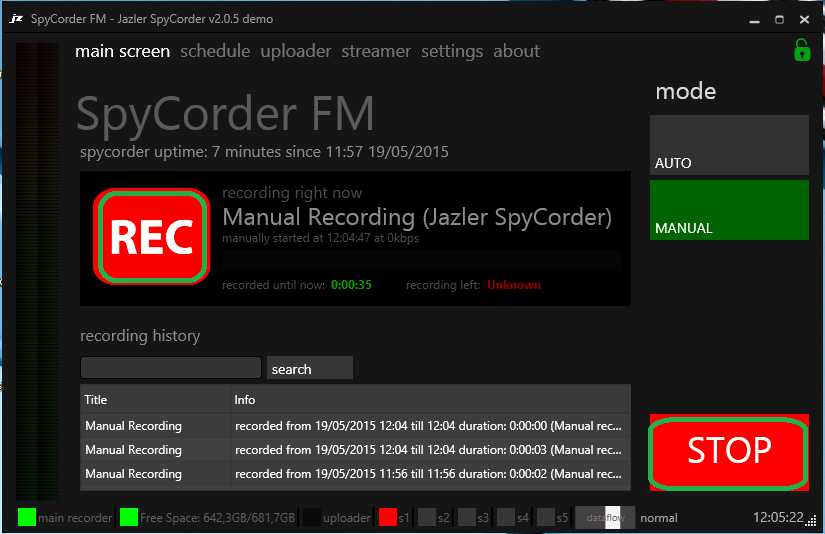The image size is (825, 534).
Task: Stop the recording with STOP button
Action: (x=729, y=452)
